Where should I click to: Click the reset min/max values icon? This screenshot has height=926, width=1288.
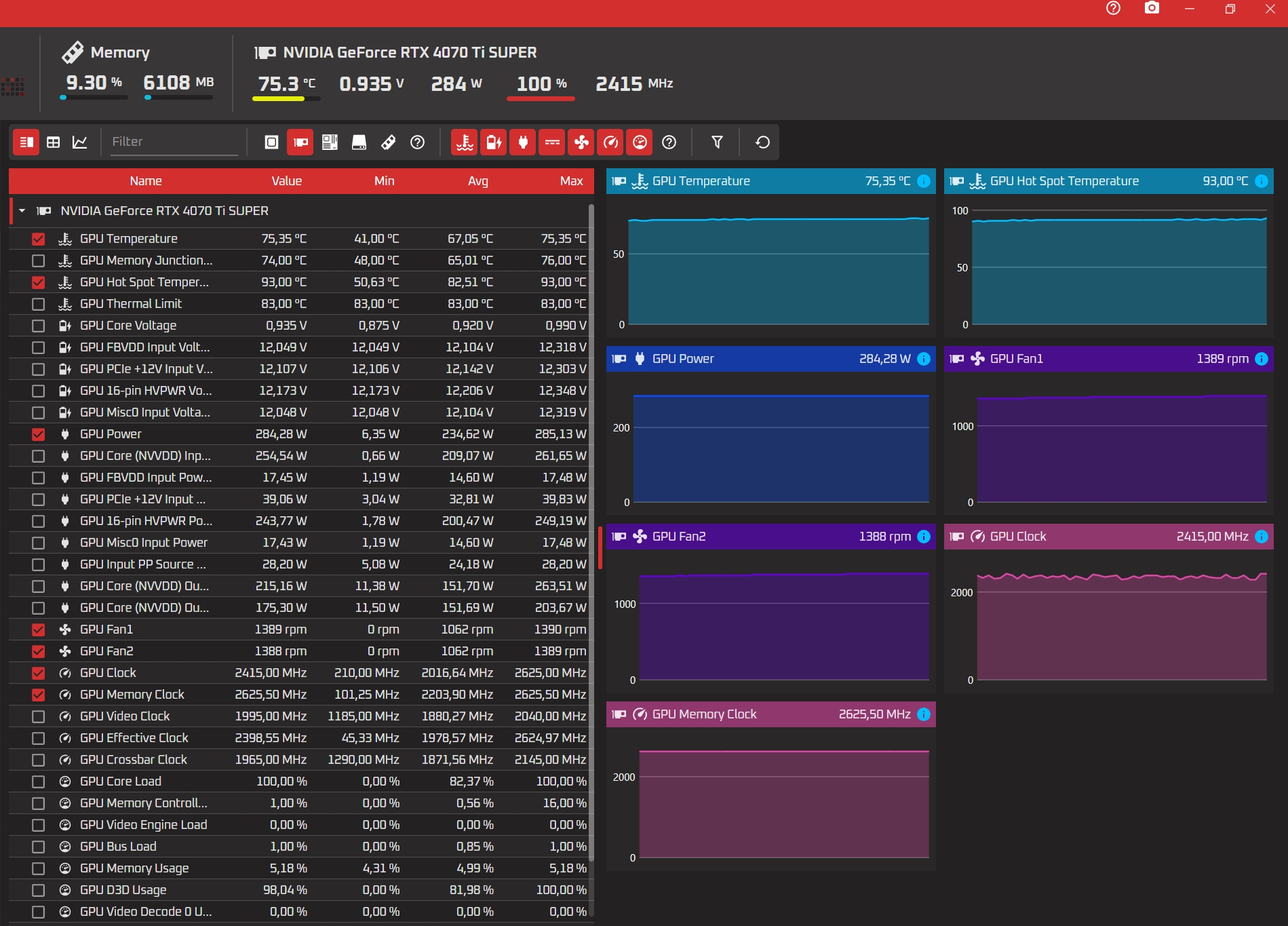[762, 142]
